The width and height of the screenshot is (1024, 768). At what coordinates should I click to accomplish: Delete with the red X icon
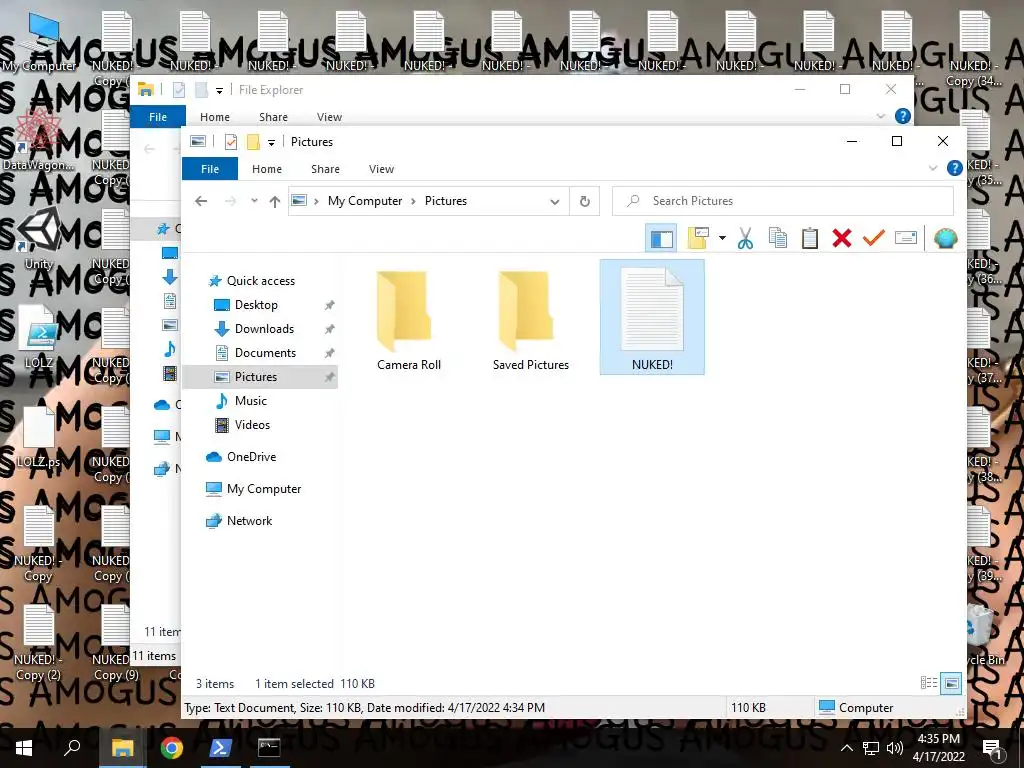842,238
